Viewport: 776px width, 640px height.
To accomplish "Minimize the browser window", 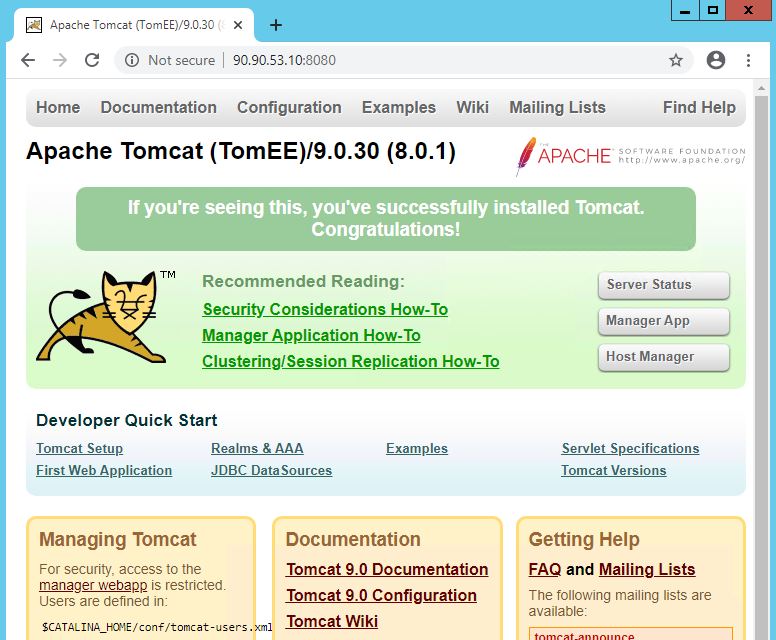I will pos(685,10).
